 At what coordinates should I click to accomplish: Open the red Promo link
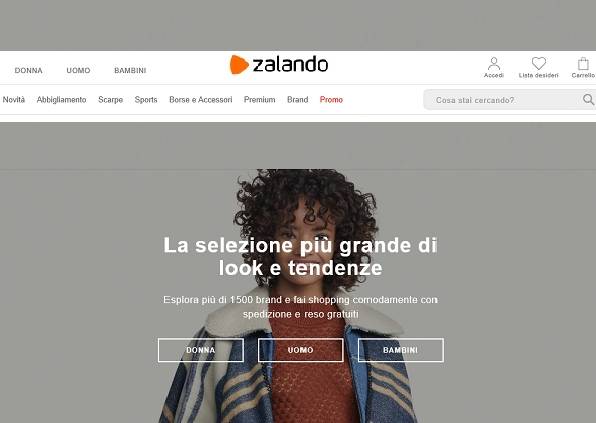tap(331, 100)
